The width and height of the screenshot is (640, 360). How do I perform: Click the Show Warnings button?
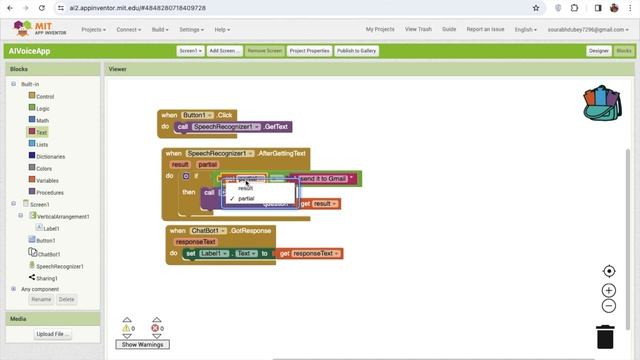click(142, 344)
